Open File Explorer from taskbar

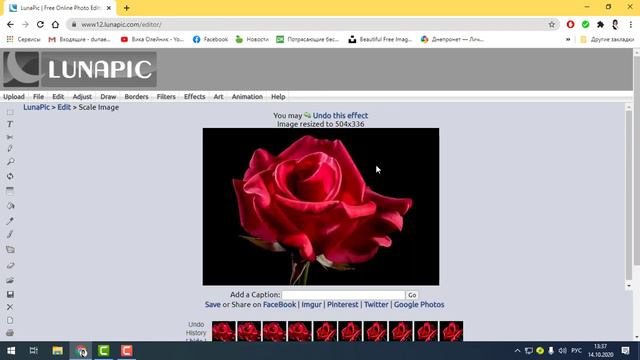click(x=57, y=351)
